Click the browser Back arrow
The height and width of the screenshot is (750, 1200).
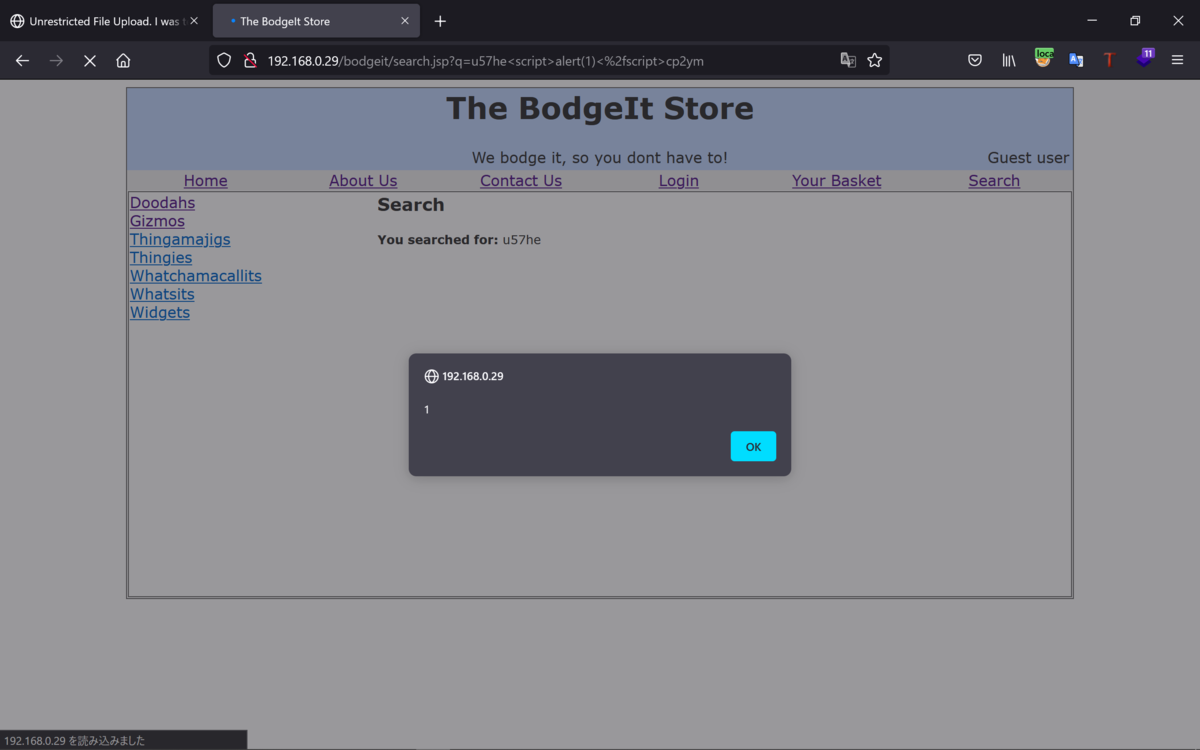tap(22, 61)
